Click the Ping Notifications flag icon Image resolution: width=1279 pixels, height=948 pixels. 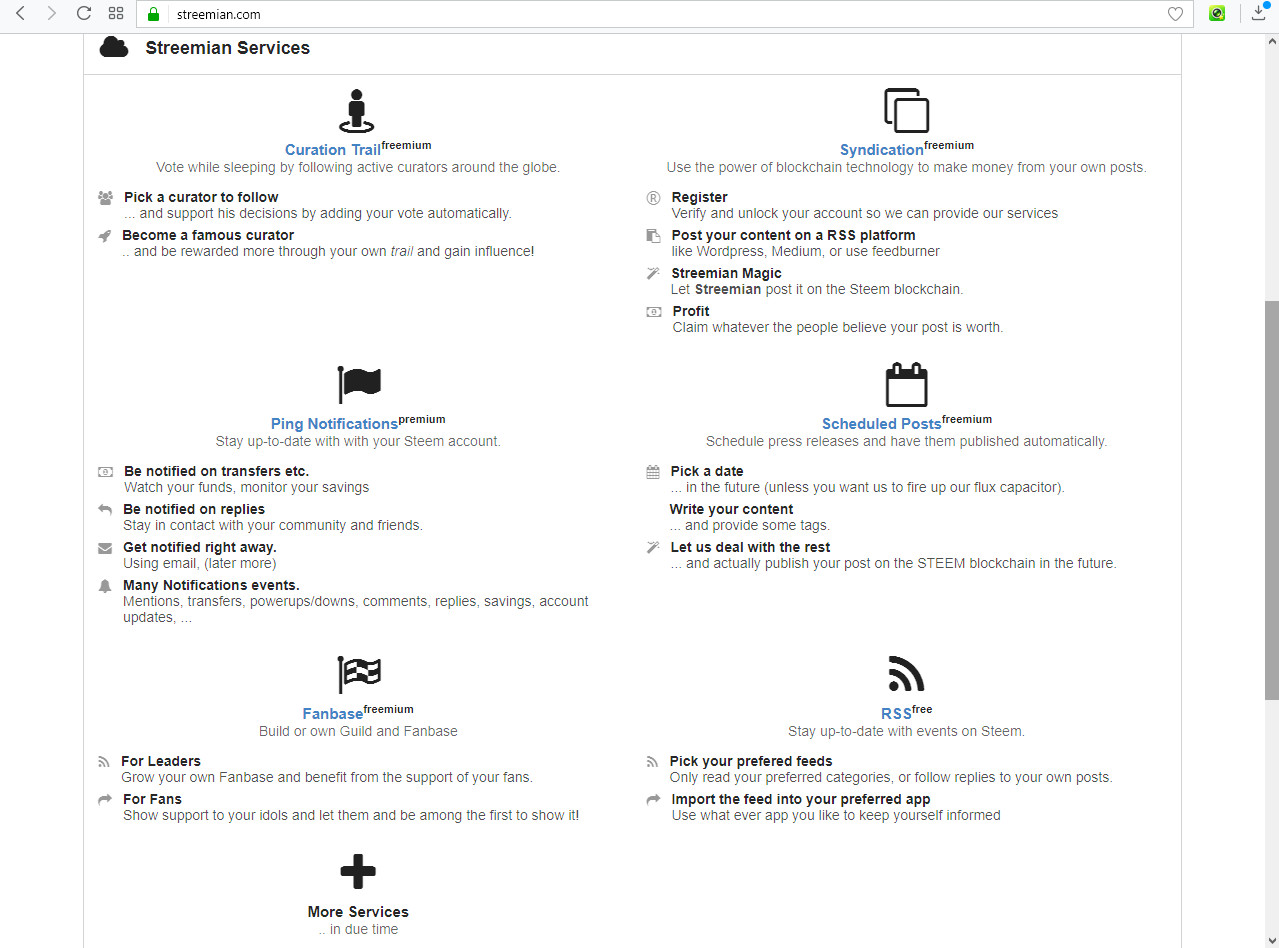point(359,385)
